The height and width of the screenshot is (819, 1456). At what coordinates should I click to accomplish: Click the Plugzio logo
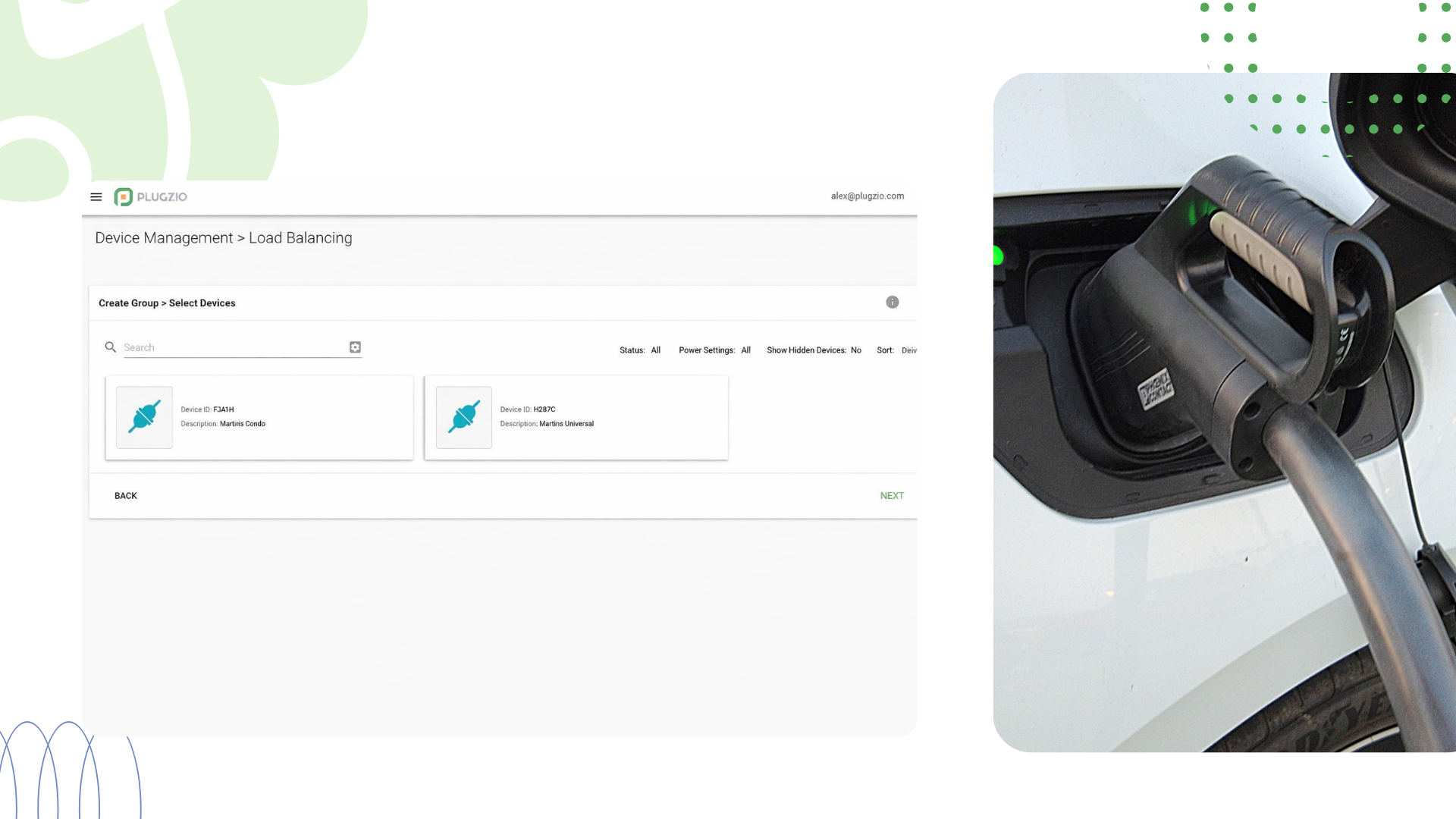tap(151, 197)
